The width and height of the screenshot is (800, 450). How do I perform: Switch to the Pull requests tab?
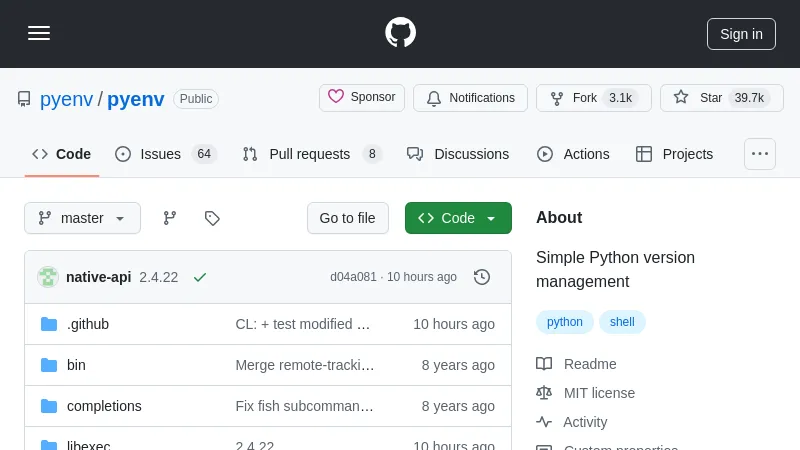(311, 154)
